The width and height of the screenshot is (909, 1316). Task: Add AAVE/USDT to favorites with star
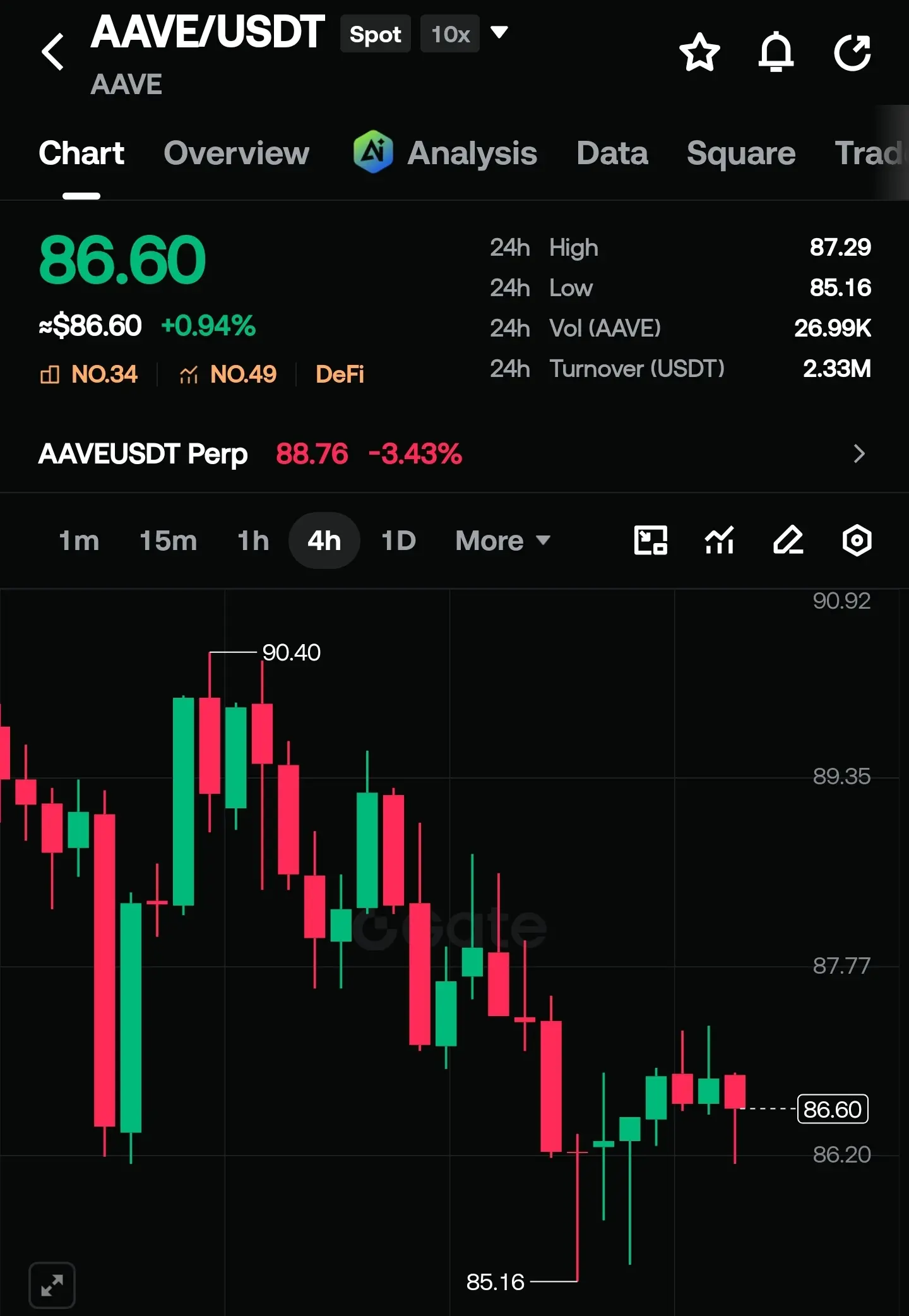(x=699, y=52)
